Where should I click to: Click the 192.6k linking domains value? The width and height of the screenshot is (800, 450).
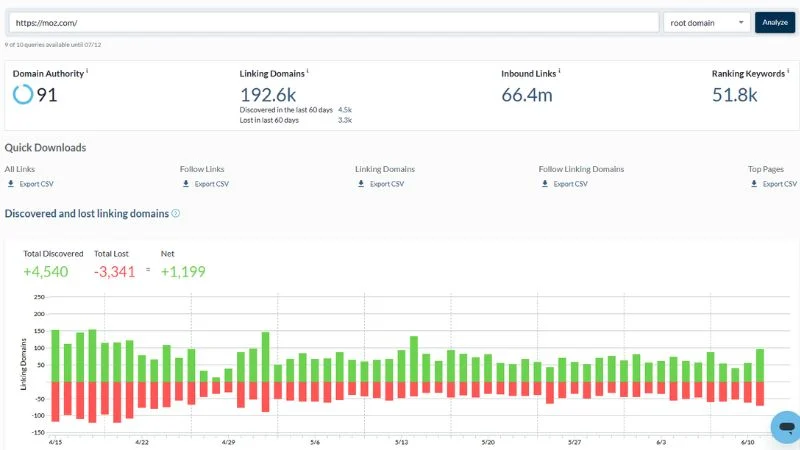268,95
